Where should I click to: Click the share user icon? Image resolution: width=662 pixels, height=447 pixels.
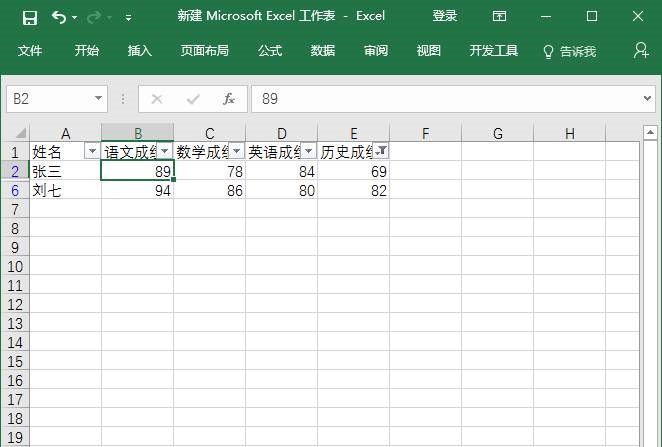pyautogui.click(x=641, y=50)
